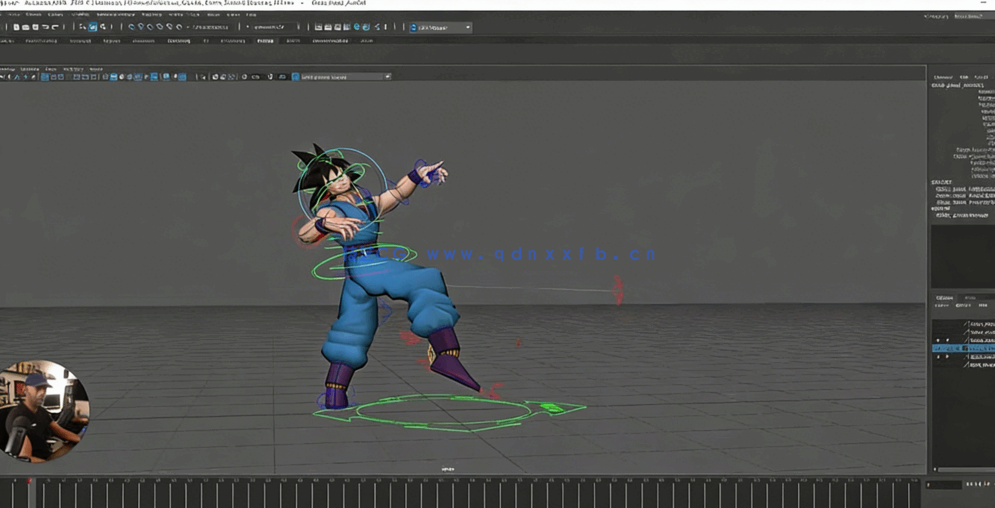Click the red current-frame marker on the timeline
Screen dimensions: 995x508
pos(29,483)
